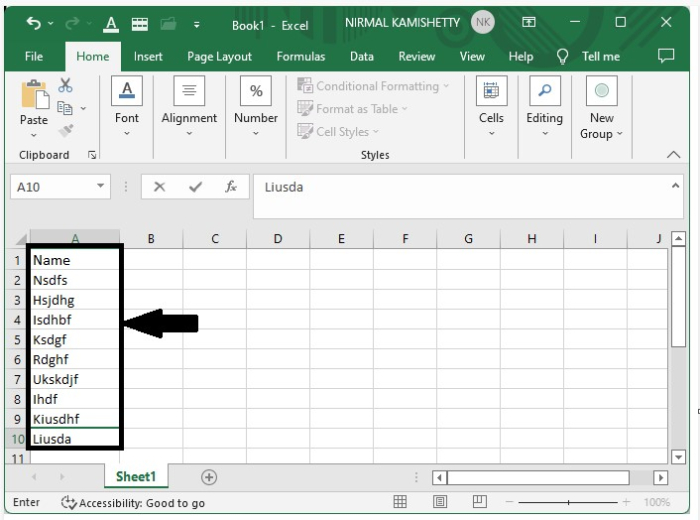700x520 pixels.
Task: Switch to Normal view in the status bar
Action: (x=400, y=502)
